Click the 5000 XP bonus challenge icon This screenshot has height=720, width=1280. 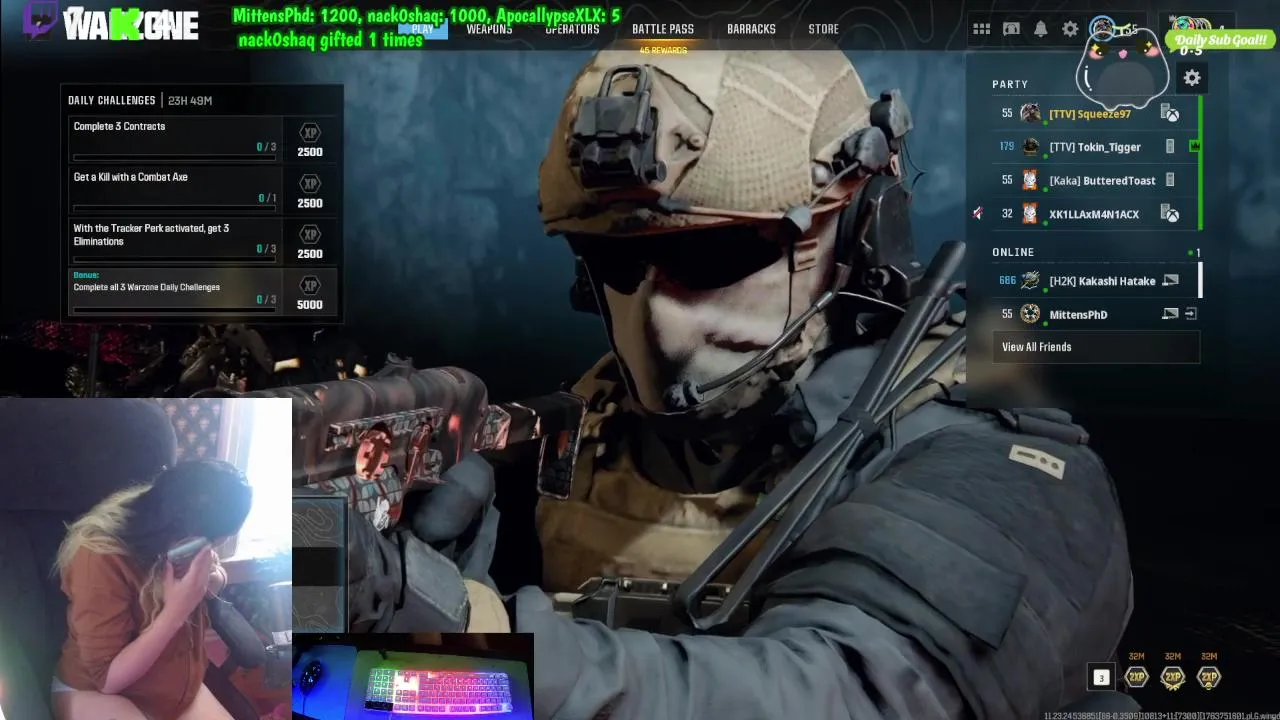click(310, 286)
